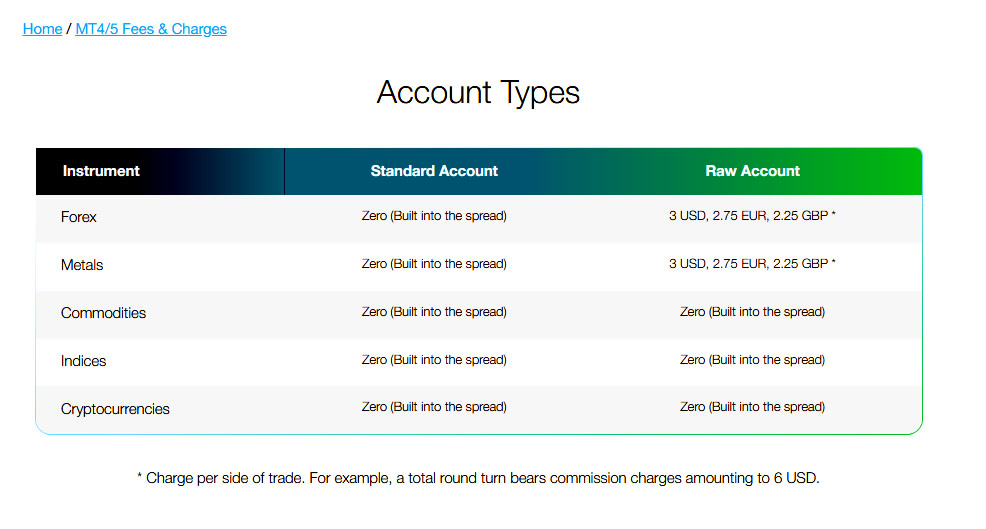
Task: Click the Commodities instrument row label
Action: (103, 313)
